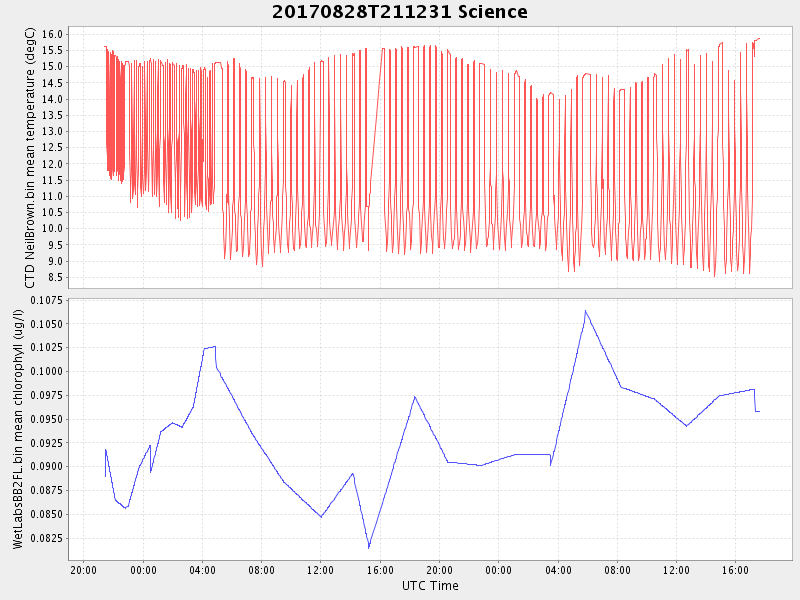Screen dimensions: 800x600
Task: Click the 'UTC Time' x-axis label
Action: point(430,585)
